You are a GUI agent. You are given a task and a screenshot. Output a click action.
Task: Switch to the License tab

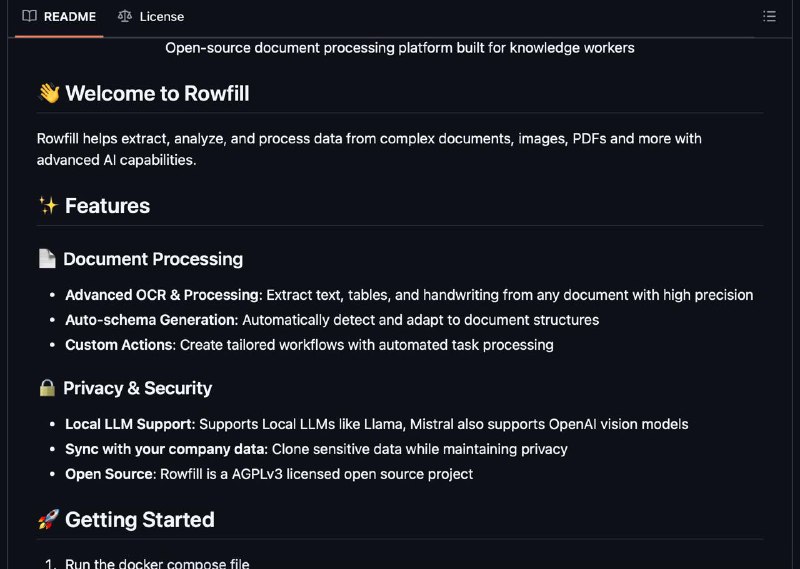pyautogui.click(x=151, y=16)
